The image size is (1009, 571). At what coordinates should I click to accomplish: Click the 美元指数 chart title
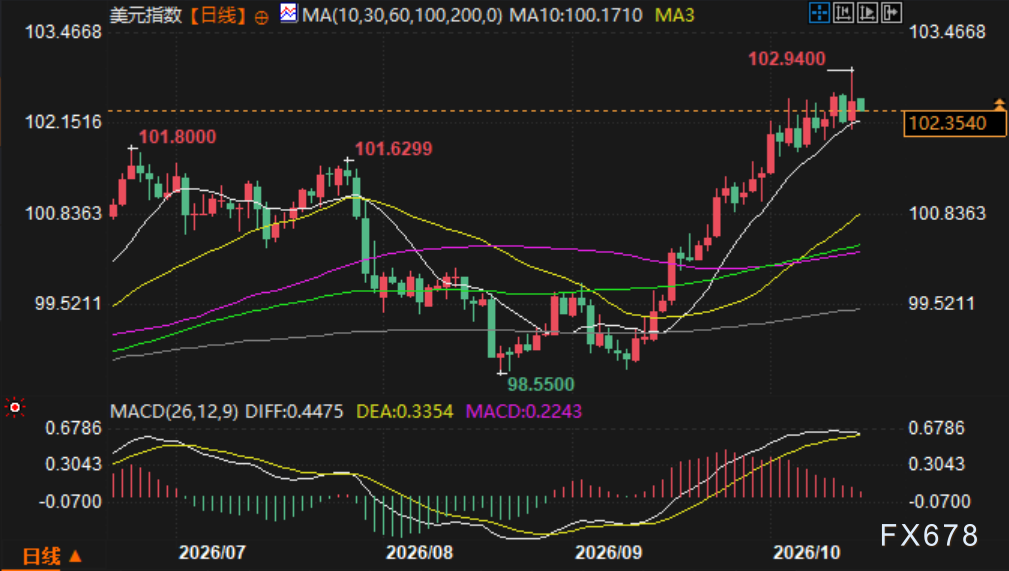(146, 15)
